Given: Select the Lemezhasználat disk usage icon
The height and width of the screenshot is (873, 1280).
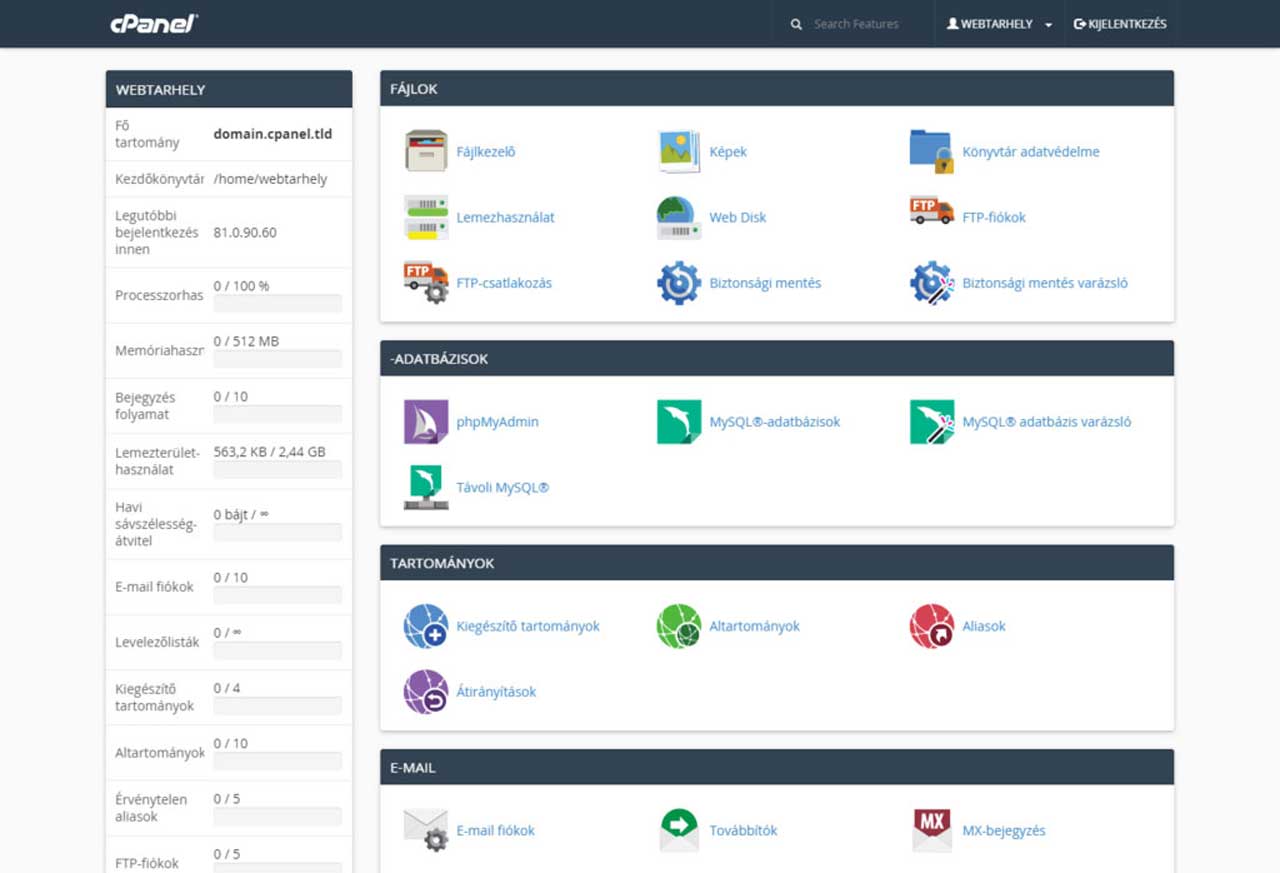Looking at the screenshot, I should pos(426,217).
